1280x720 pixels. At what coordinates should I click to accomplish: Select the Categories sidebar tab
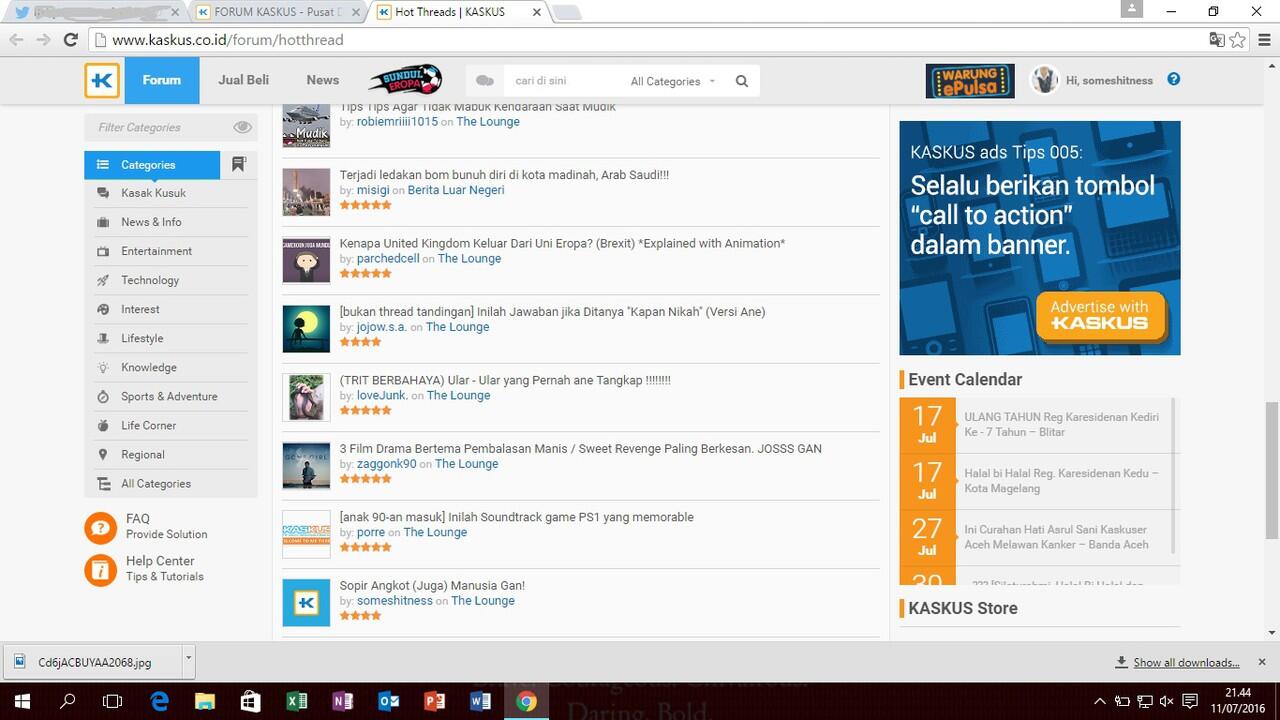[152, 165]
